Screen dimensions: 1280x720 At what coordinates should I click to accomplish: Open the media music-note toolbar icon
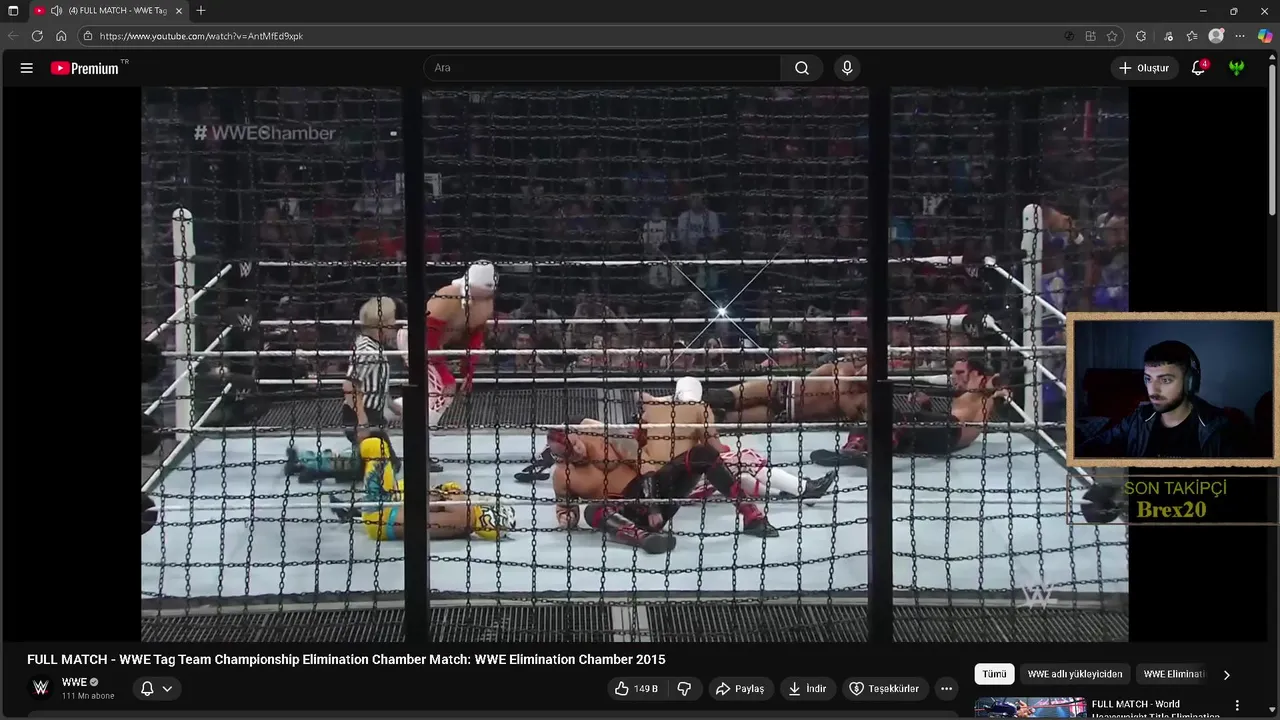point(1168,36)
